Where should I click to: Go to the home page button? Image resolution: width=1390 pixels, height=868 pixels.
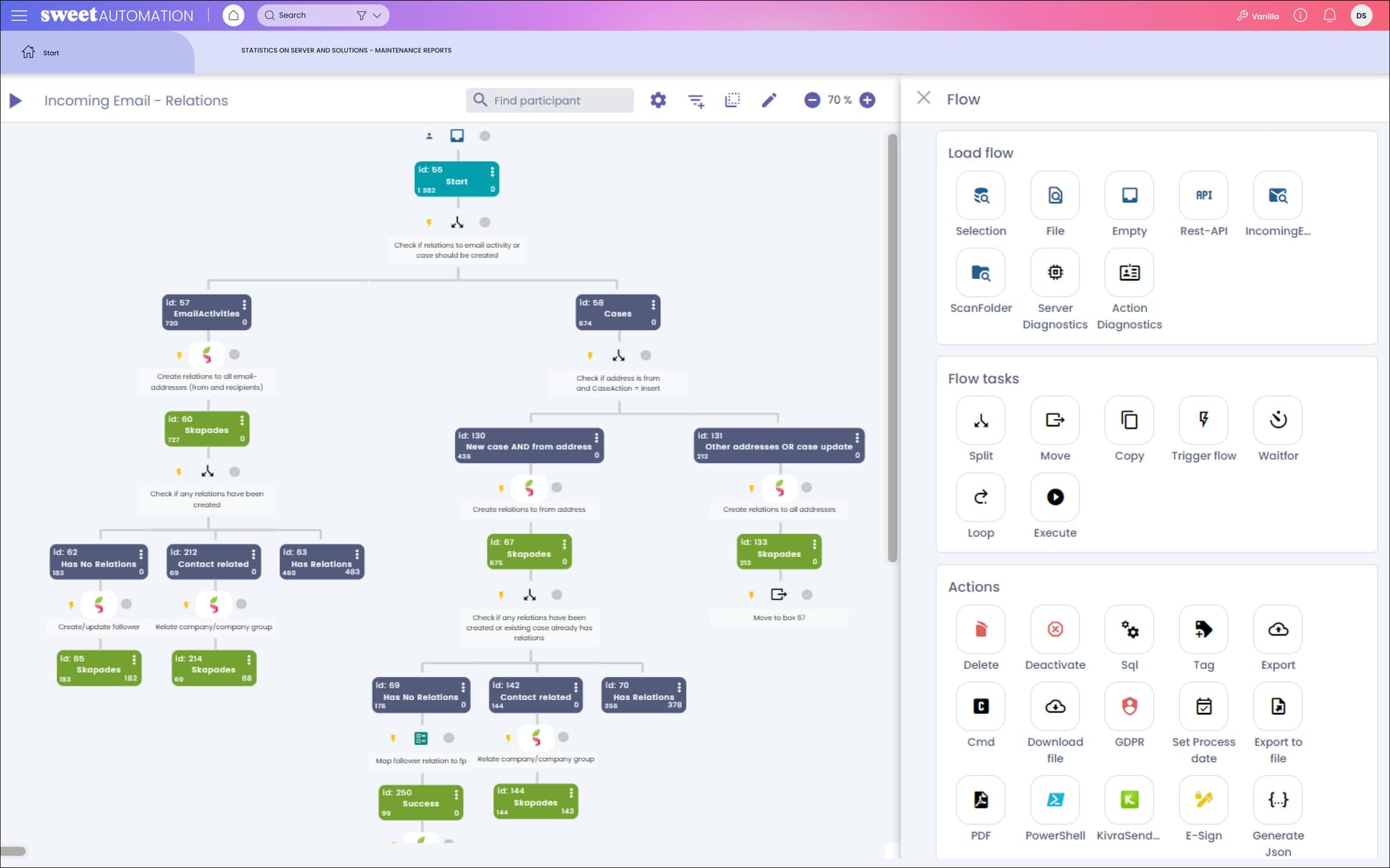(233, 15)
